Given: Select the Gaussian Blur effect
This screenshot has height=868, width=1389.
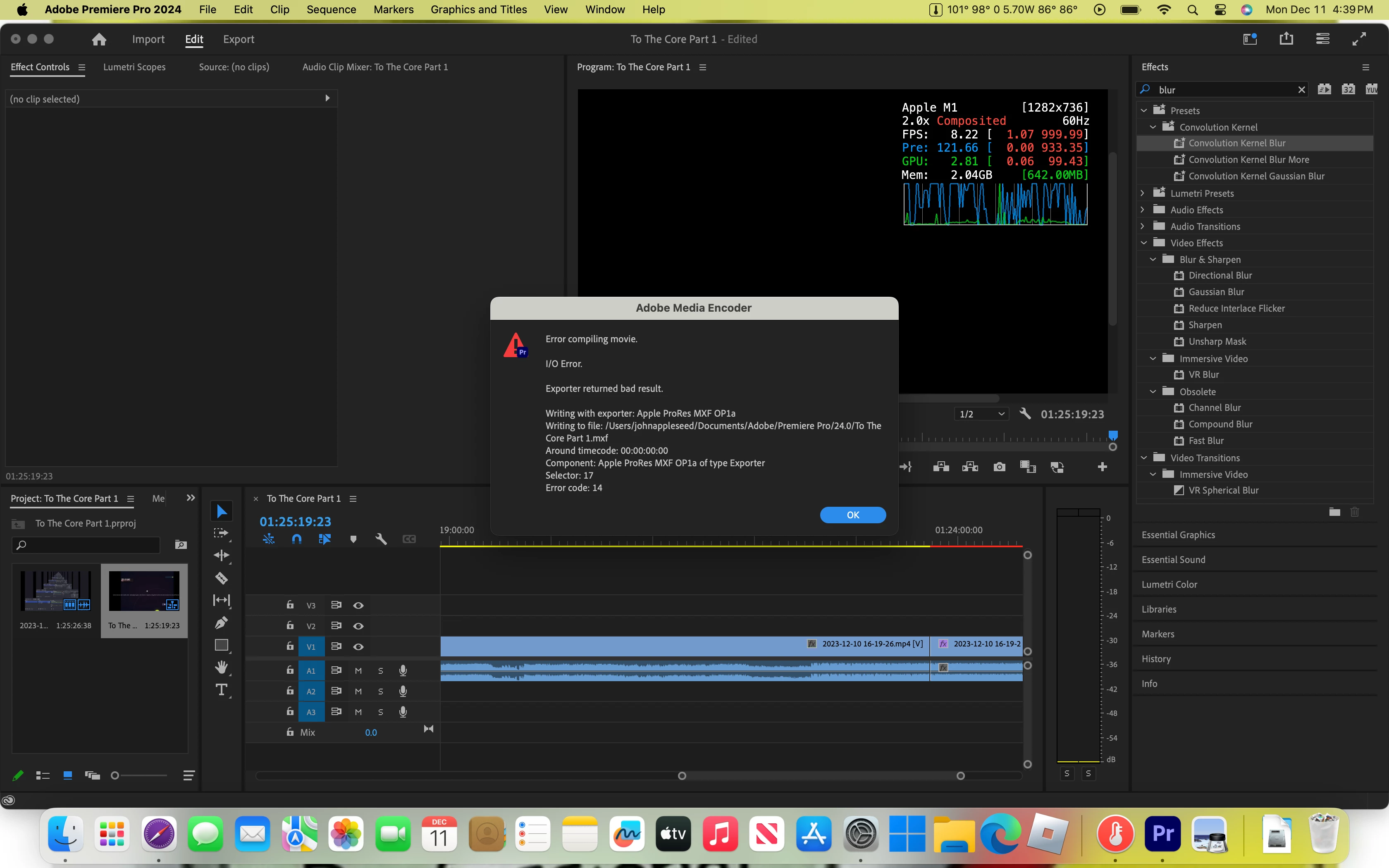Looking at the screenshot, I should 1216,292.
